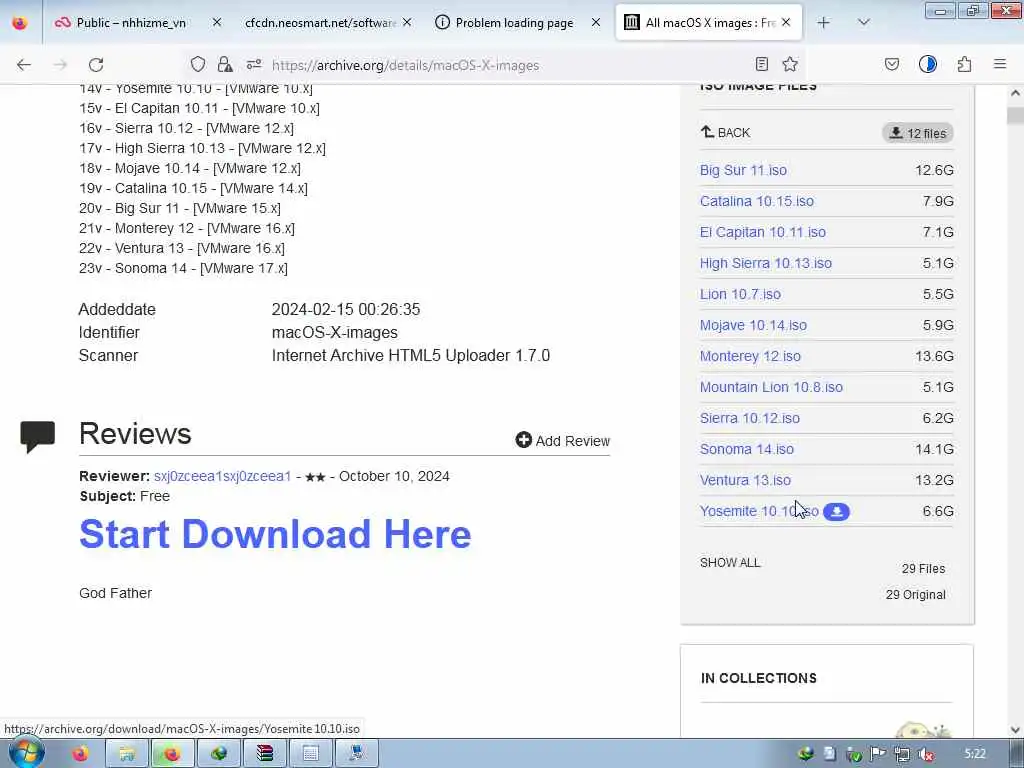1024x768 pixels.
Task: Save page to Pocket
Action: (x=891, y=64)
